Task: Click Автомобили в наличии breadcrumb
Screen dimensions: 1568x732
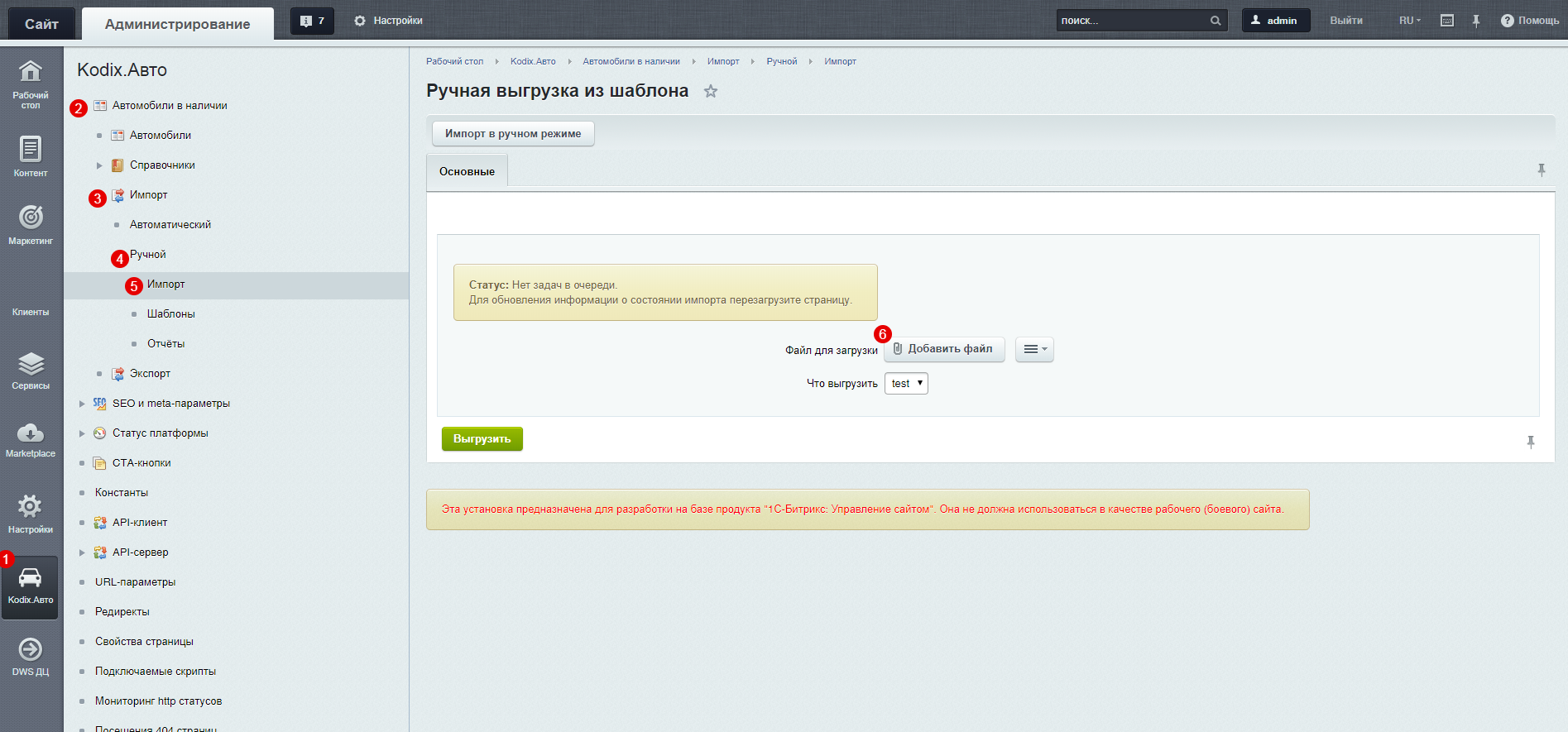Action: coord(631,61)
